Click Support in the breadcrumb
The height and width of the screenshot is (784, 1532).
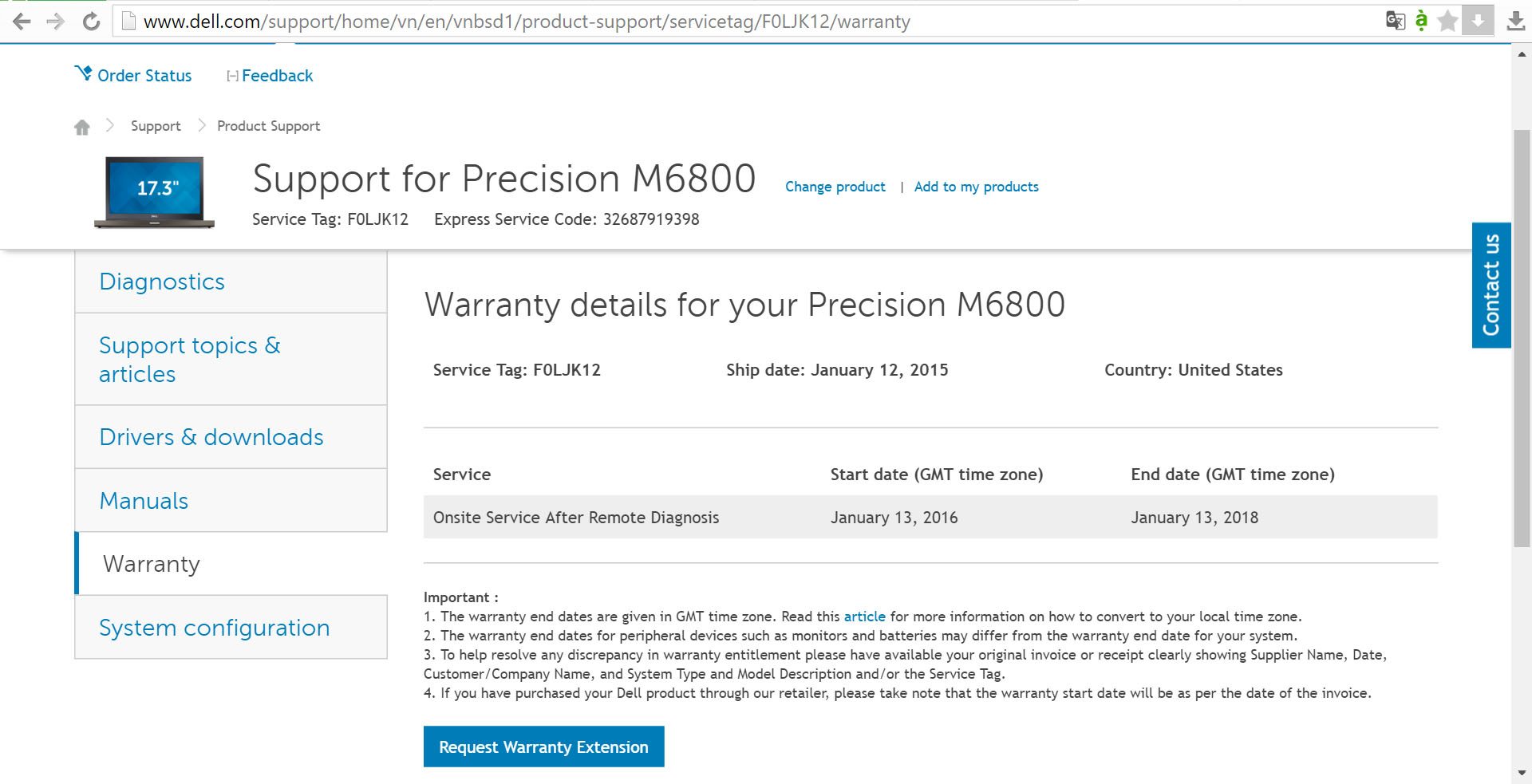tap(156, 126)
